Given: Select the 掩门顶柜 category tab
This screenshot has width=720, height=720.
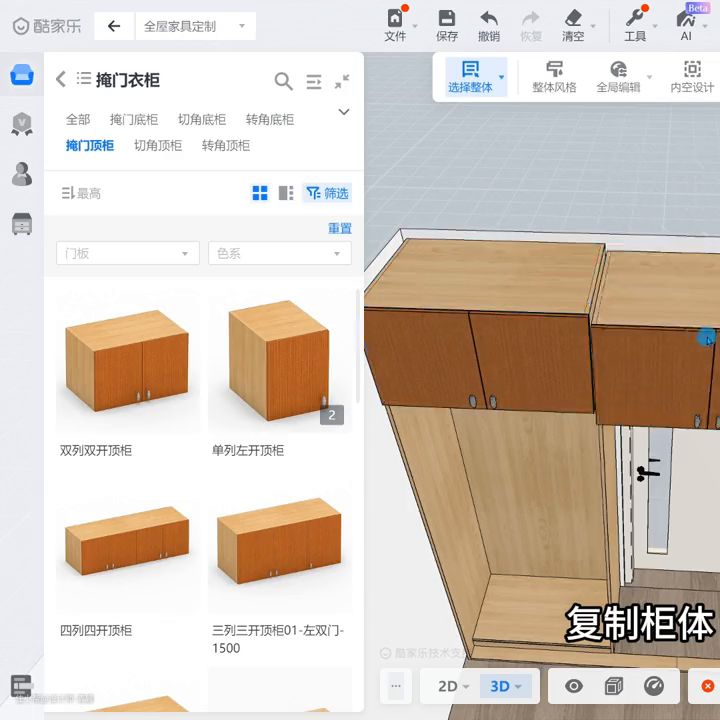Looking at the screenshot, I should 90,146.
